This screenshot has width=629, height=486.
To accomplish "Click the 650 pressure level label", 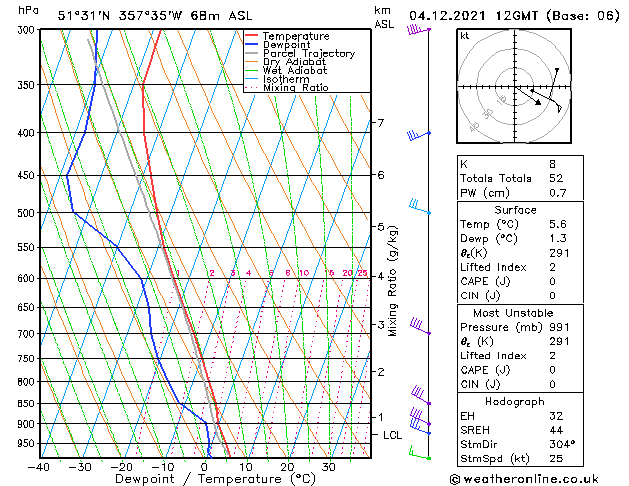I will [x=28, y=308].
